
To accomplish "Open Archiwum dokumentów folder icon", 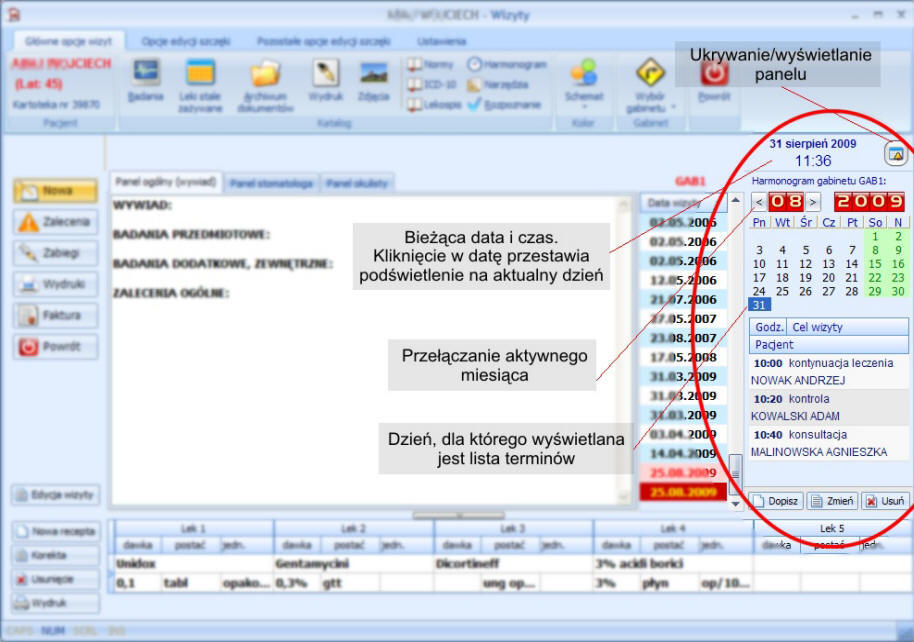I will (x=266, y=74).
